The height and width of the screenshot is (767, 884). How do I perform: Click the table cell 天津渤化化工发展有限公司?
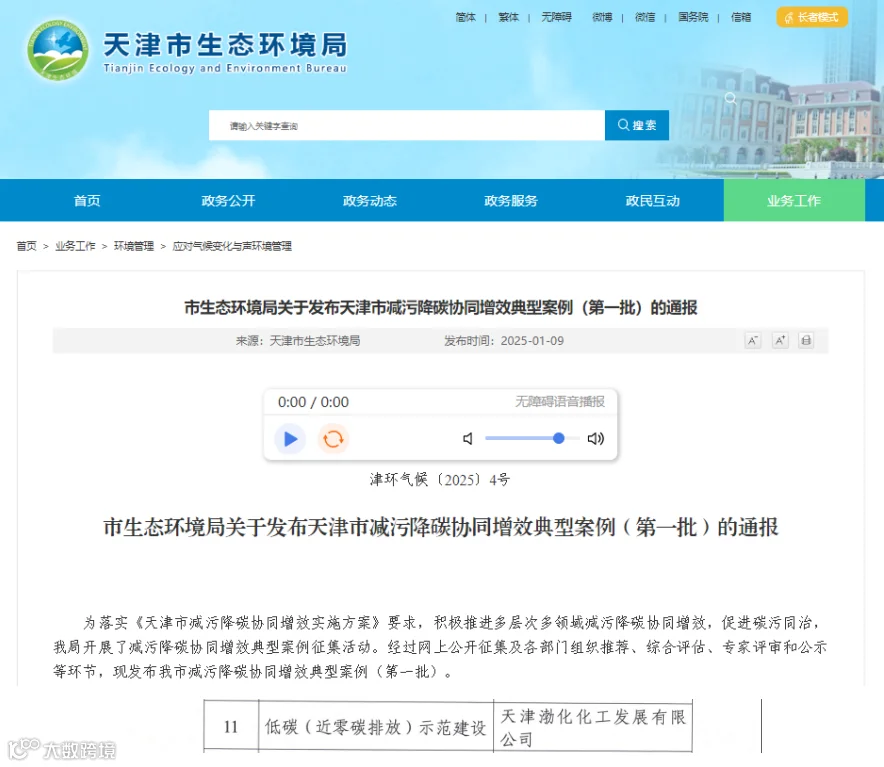[593, 727]
